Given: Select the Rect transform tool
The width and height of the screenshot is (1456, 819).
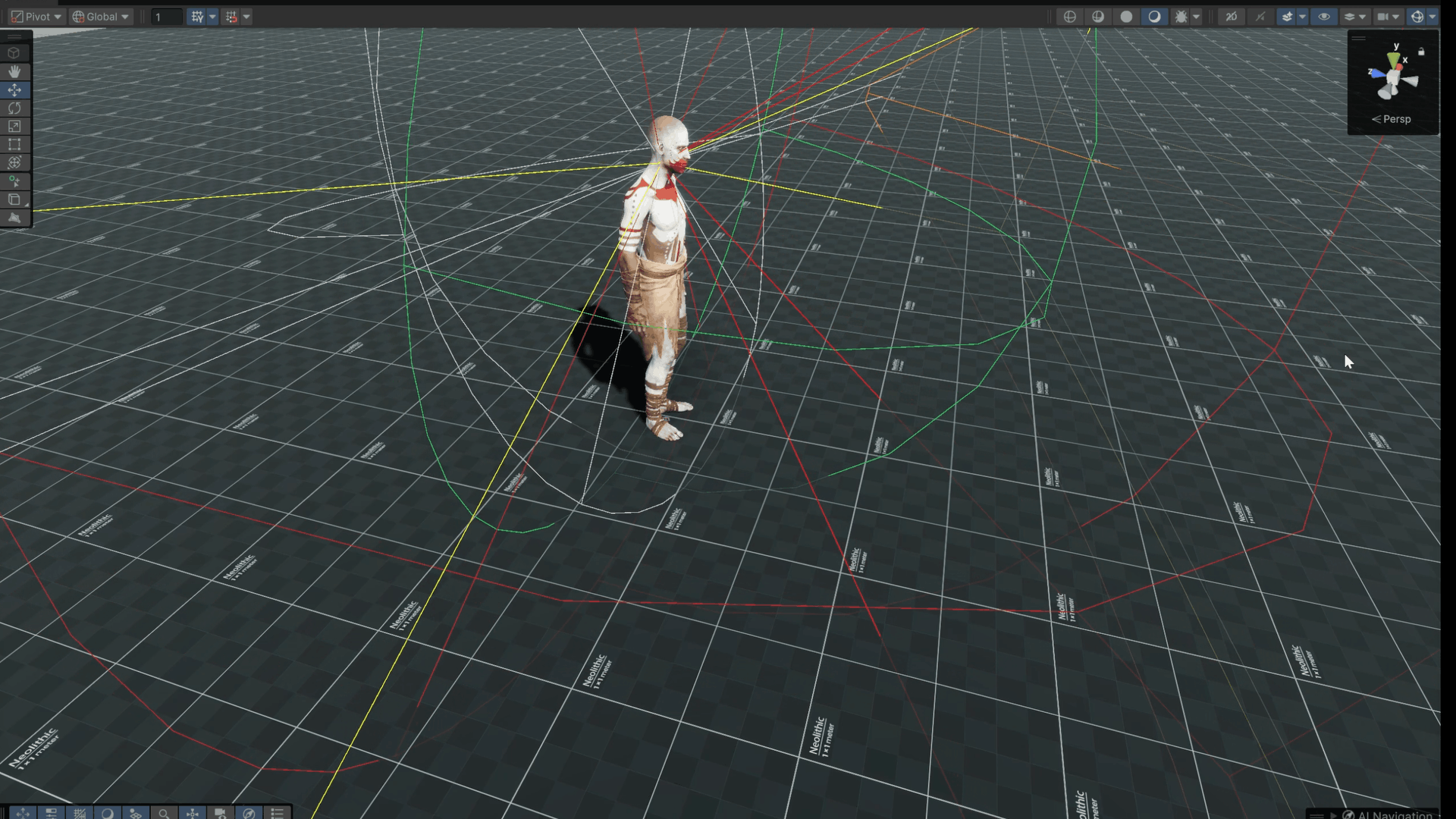Looking at the screenshot, I should point(14,144).
